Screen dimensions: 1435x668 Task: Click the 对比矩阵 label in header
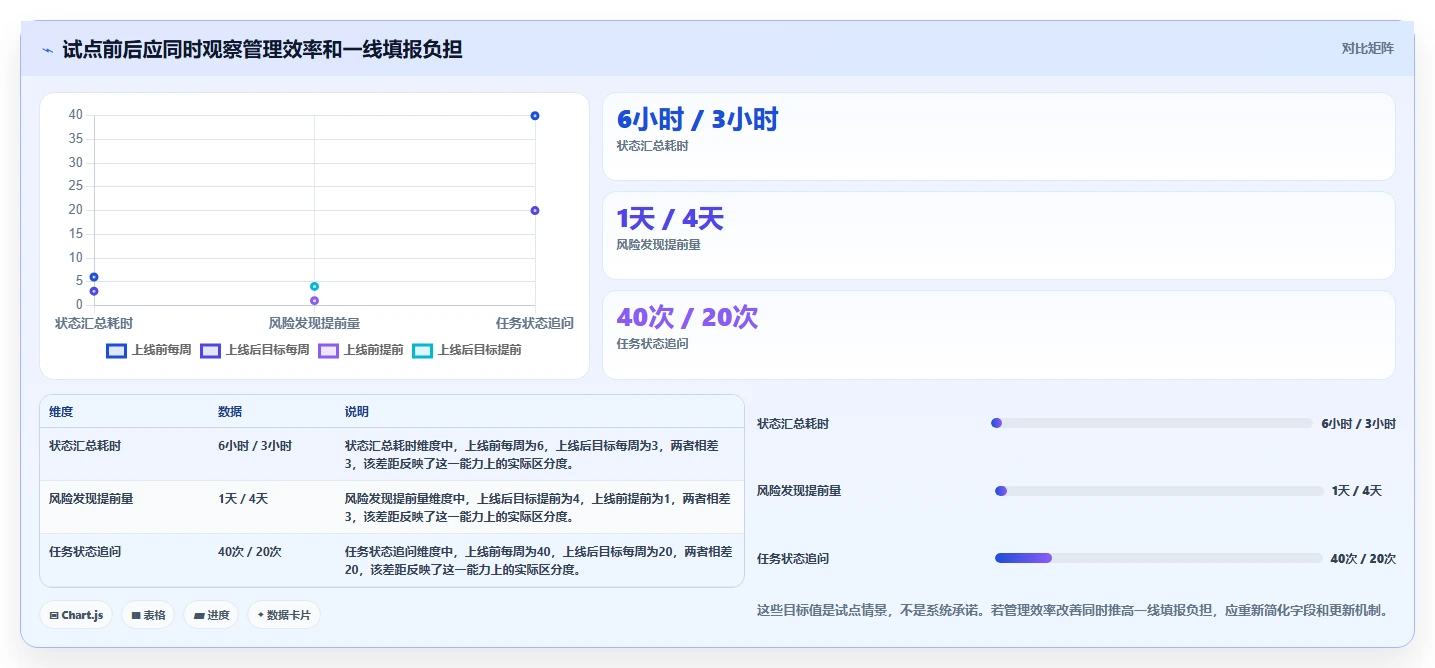(1367, 48)
